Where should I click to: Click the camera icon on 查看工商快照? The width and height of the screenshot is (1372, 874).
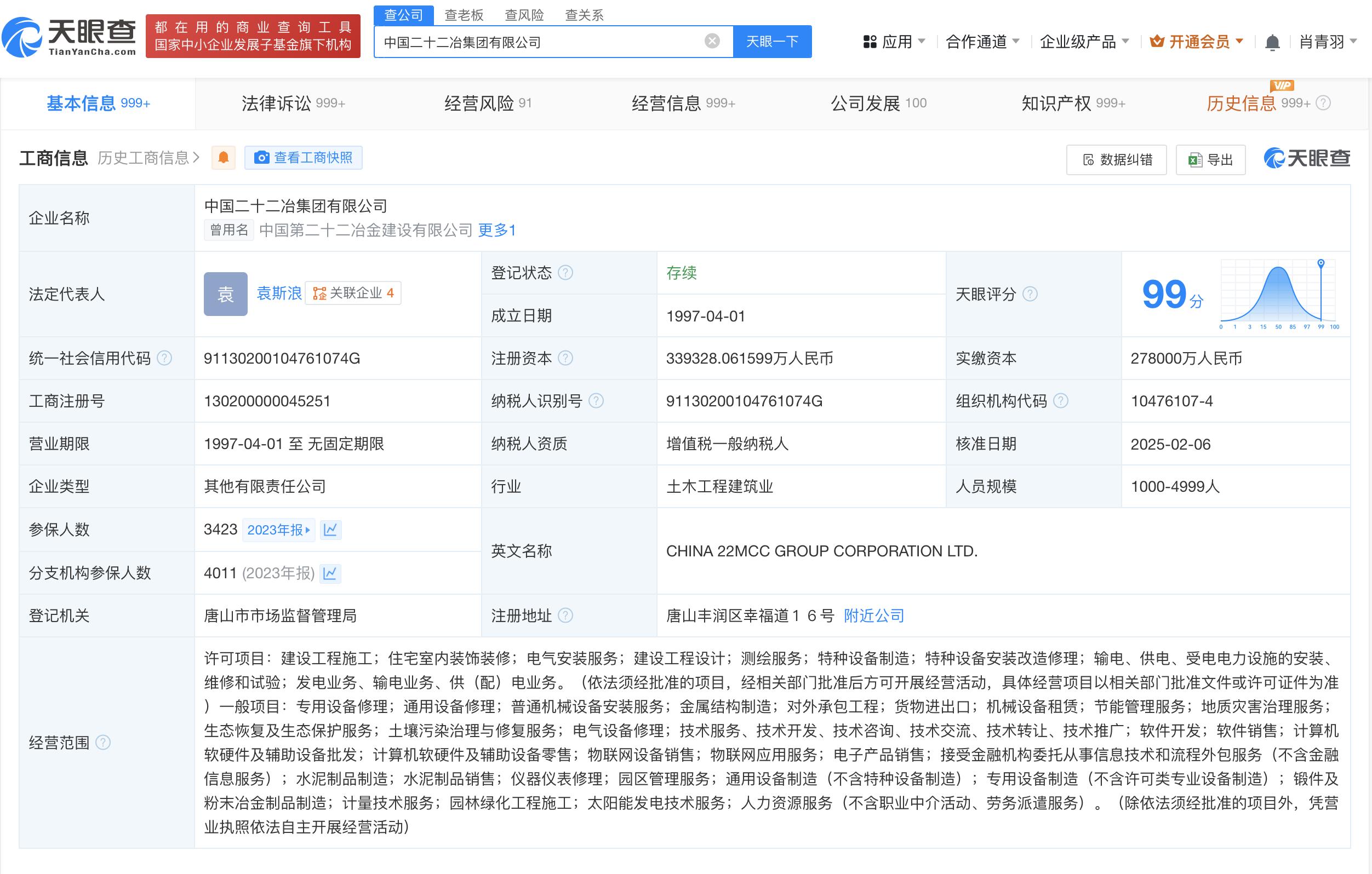click(x=262, y=158)
